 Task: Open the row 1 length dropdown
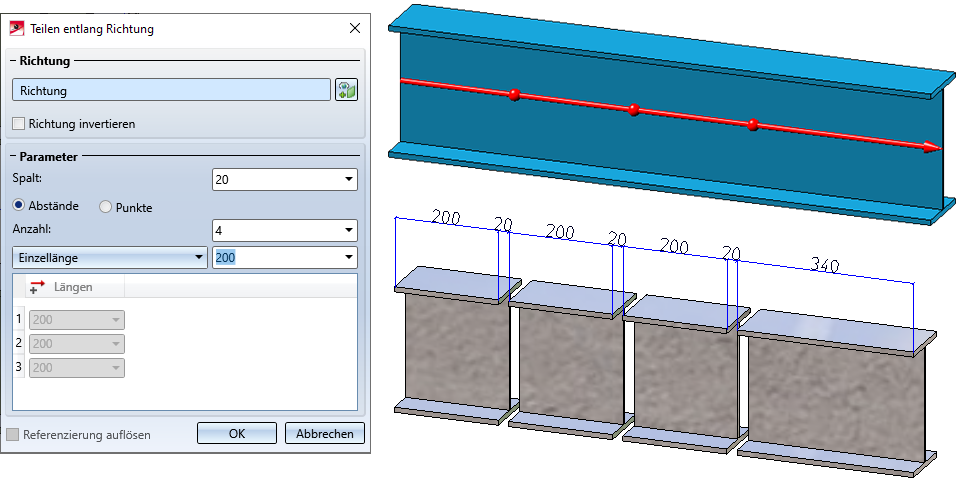116,320
